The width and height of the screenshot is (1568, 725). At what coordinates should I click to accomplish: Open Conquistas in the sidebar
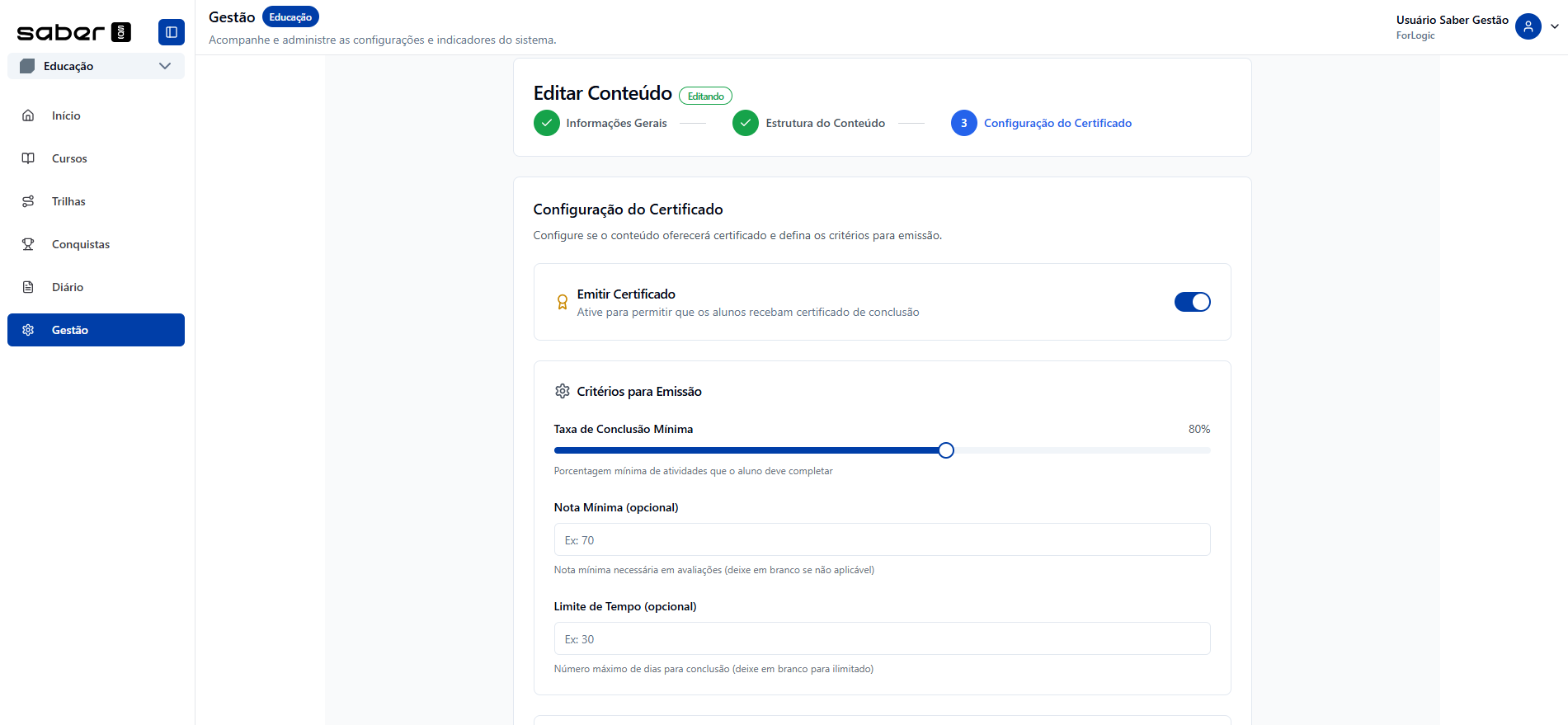tap(81, 244)
